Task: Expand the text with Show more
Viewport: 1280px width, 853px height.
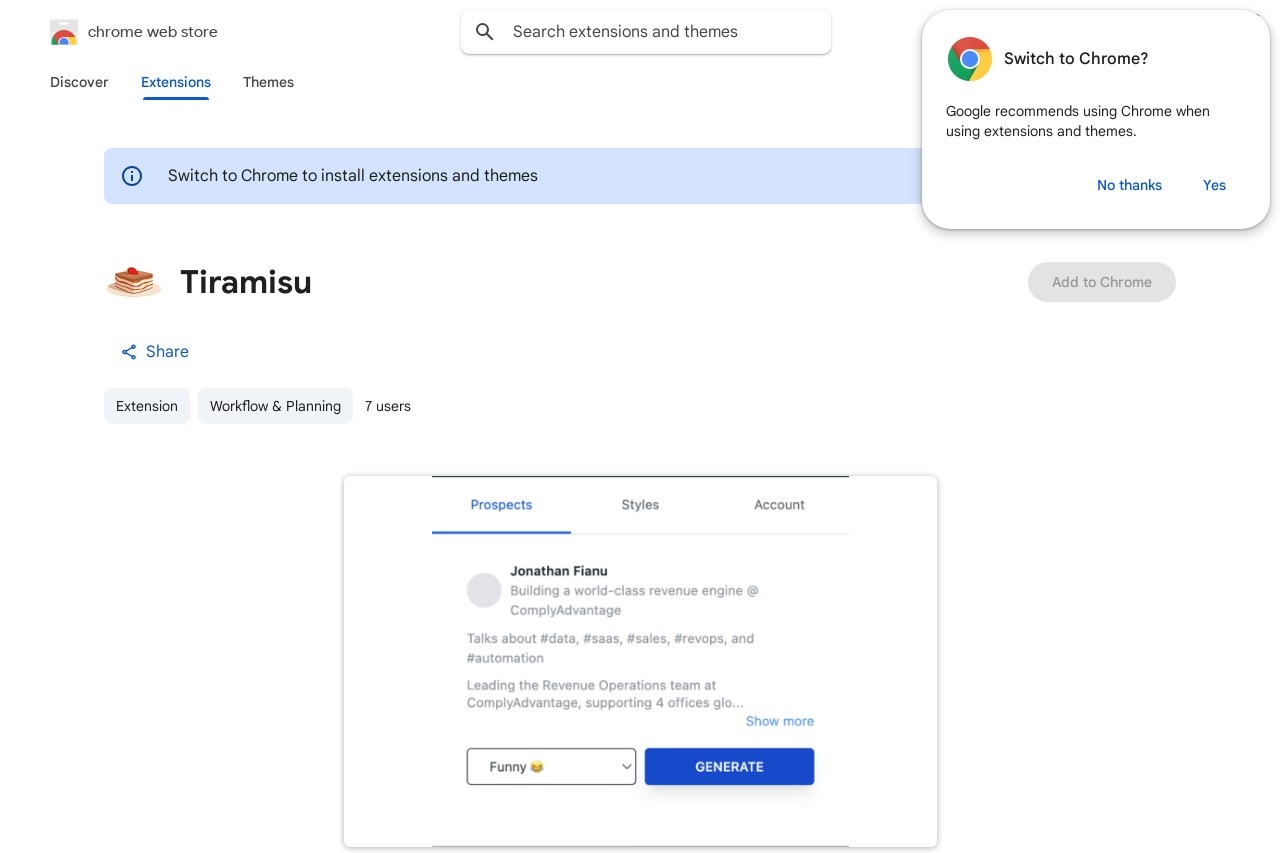Action: pos(780,721)
